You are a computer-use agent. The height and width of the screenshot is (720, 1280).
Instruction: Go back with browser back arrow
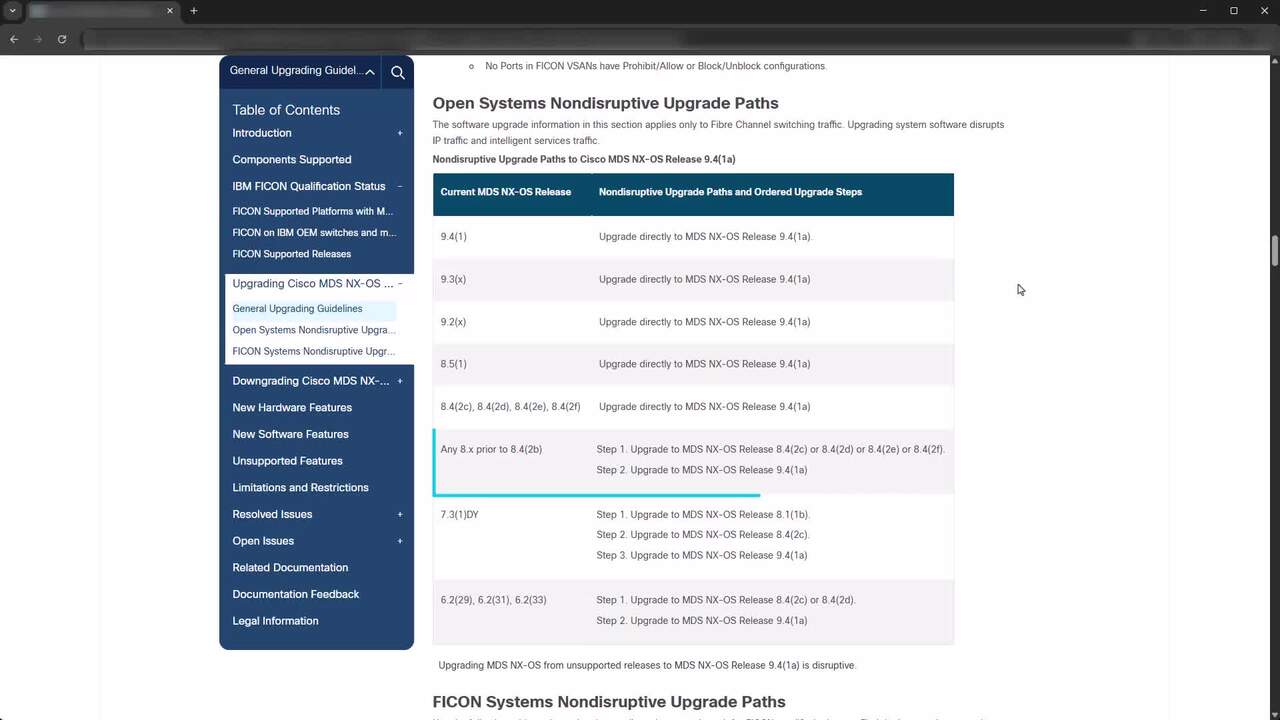point(14,39)
